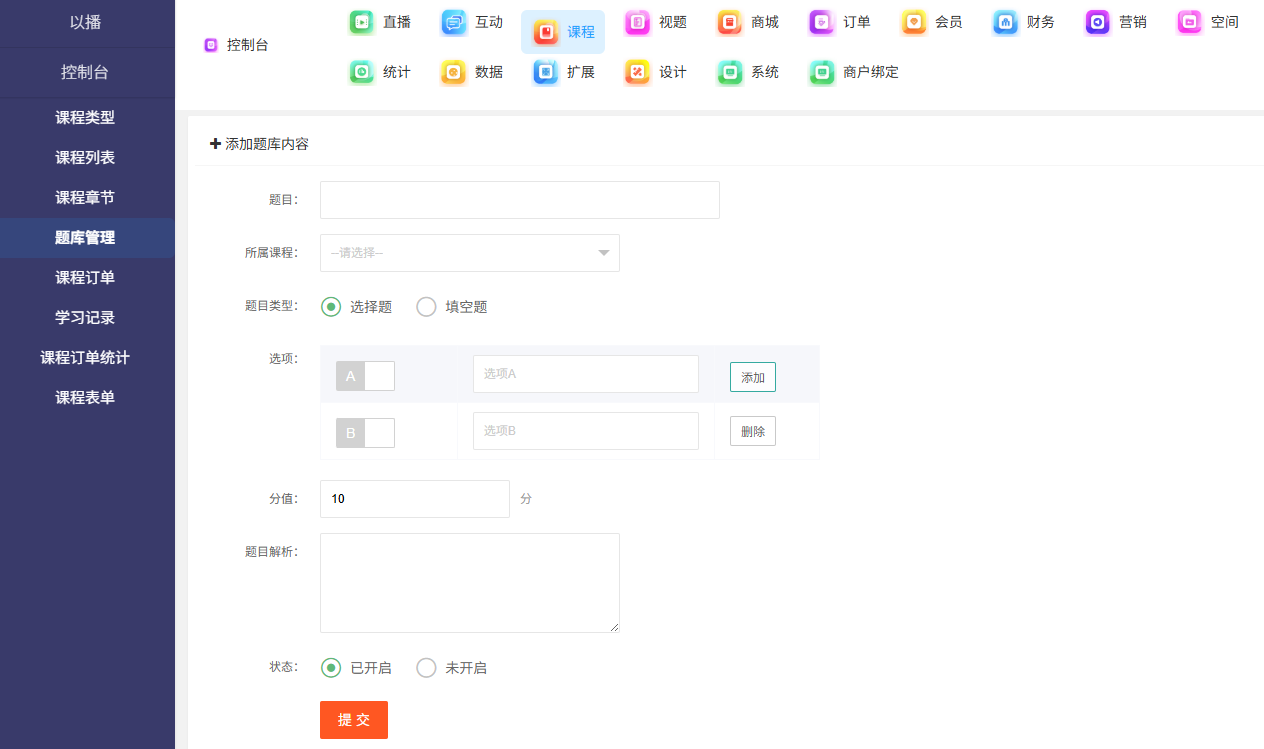This screenshot has height=749, width=1264.
Task: Focus the 题目解析 text area
Action: coord(469,583)
